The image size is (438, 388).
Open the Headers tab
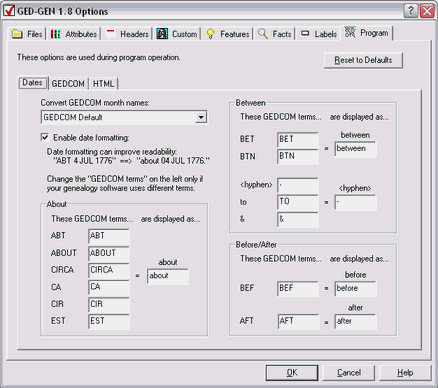coord(127,34)
